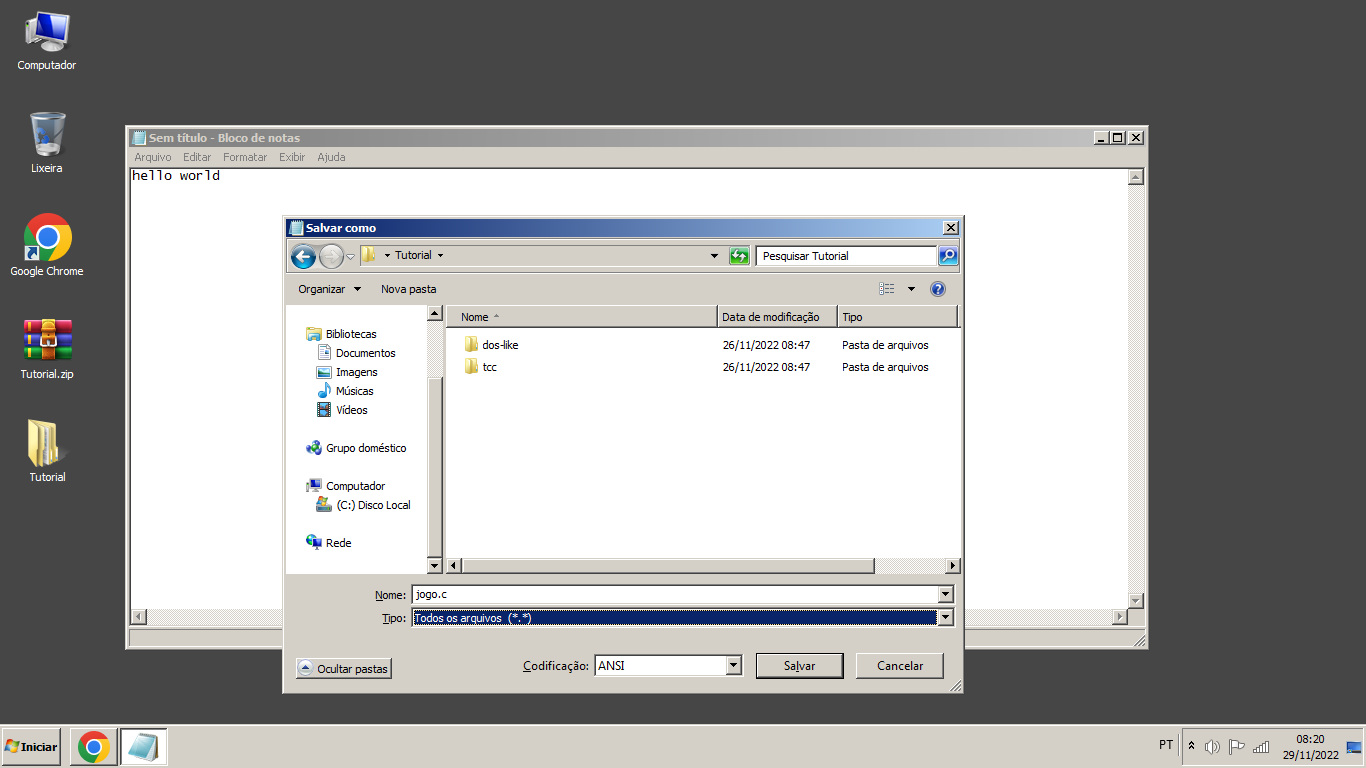Click the back arrow navigation button
Screen dimensions: 1366x768
pos(303,257)
